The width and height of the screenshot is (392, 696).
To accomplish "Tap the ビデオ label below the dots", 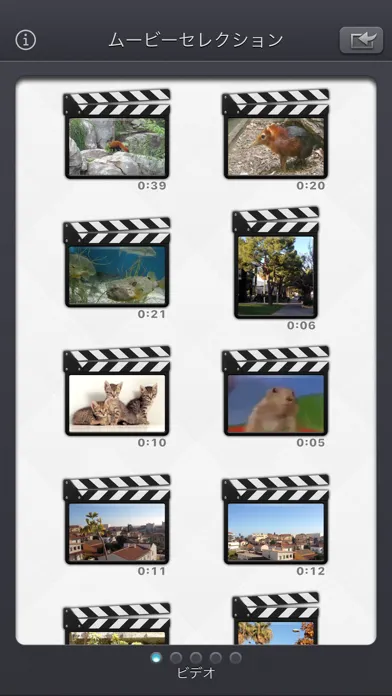I will coord(196,673).
